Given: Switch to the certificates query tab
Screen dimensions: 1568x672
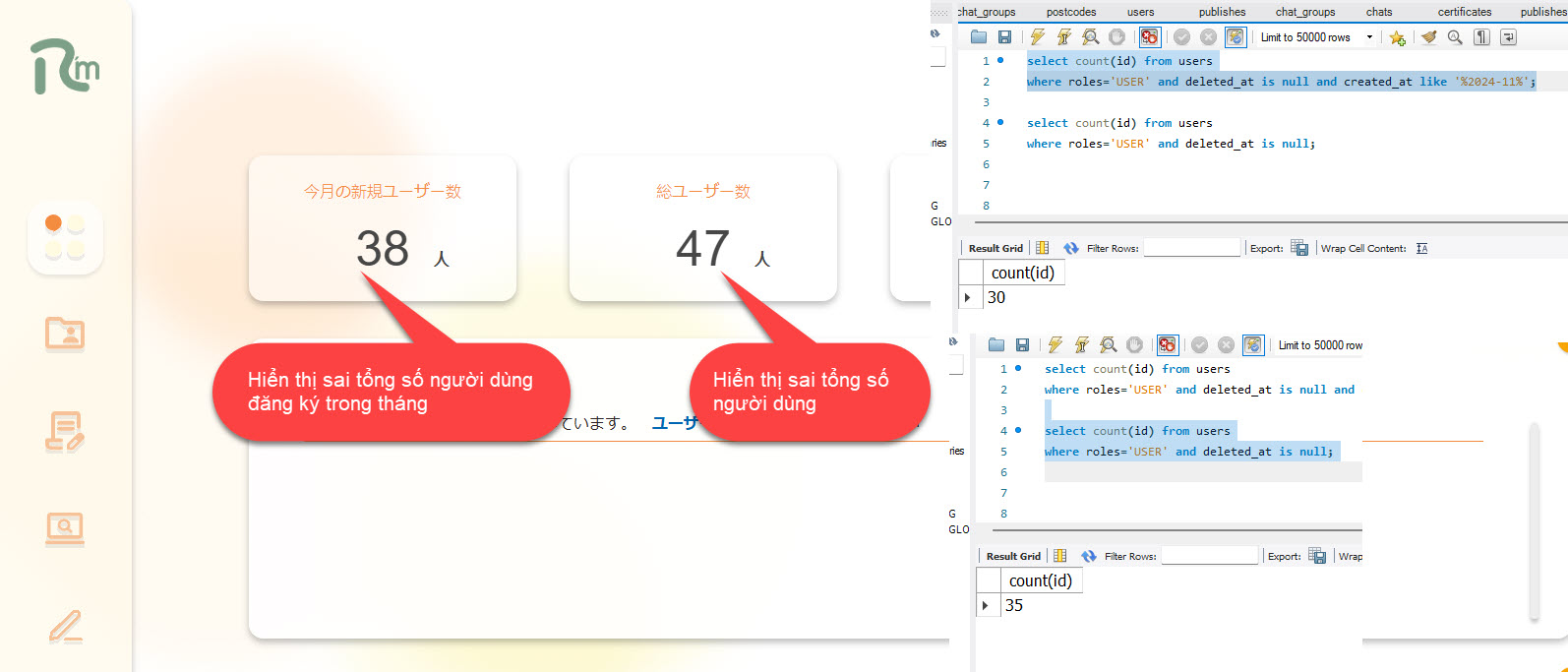Looking at the screenshot, I should 1464,12.
